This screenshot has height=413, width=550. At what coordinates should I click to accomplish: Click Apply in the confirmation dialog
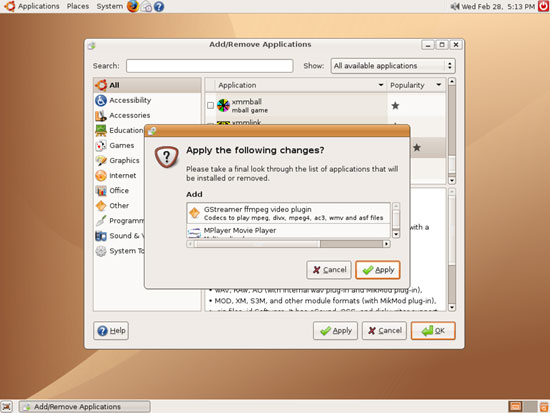coord(378,270)
